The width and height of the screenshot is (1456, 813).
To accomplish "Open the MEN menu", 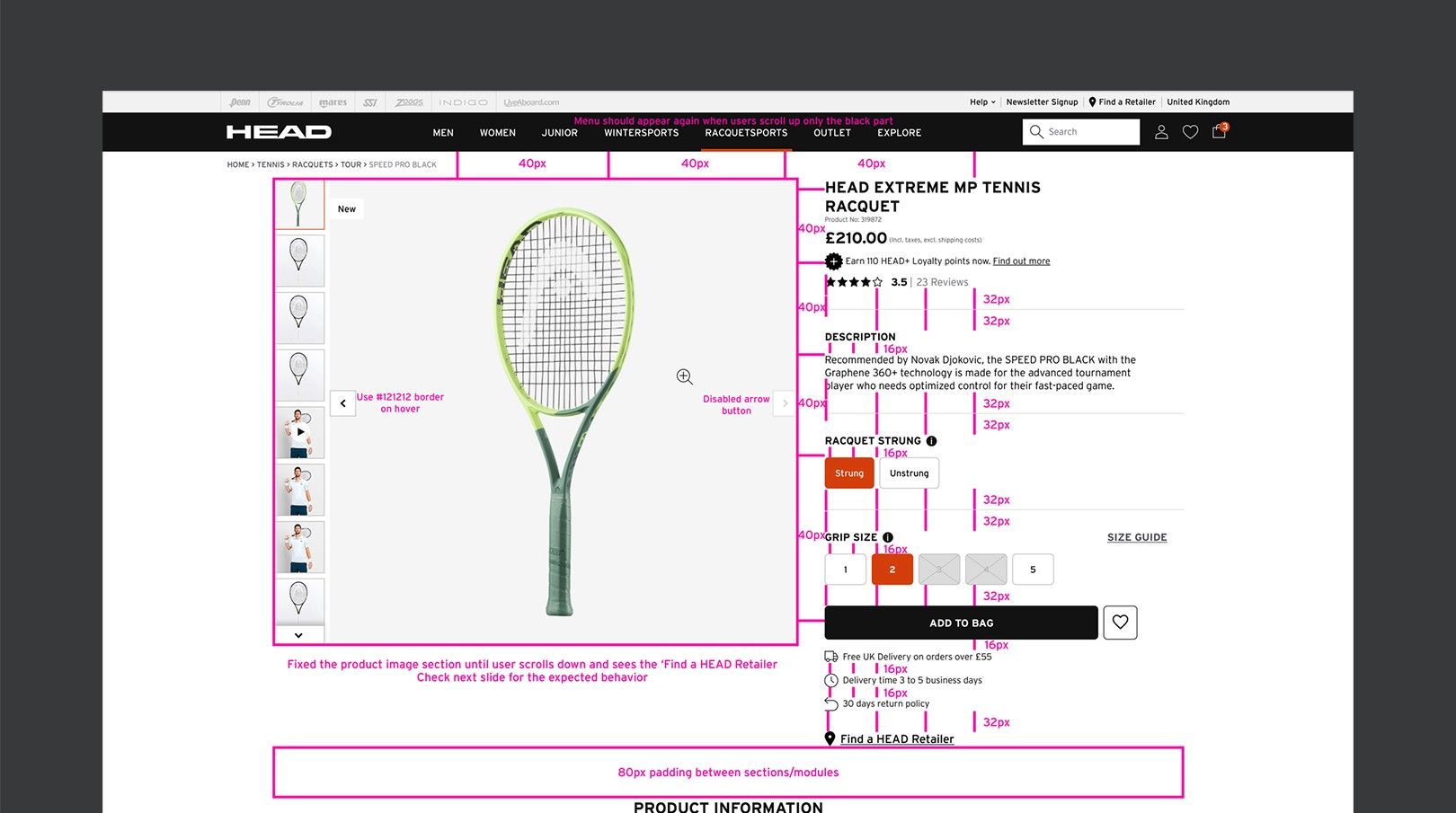I will (x=443, y=133).
